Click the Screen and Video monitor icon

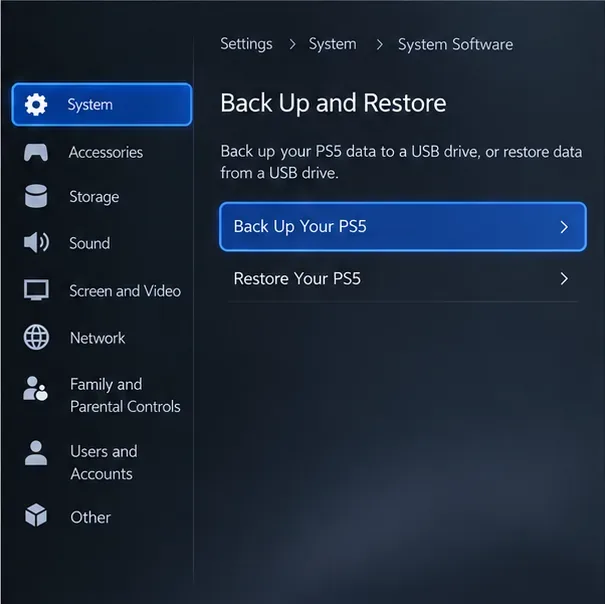[36, 290]
